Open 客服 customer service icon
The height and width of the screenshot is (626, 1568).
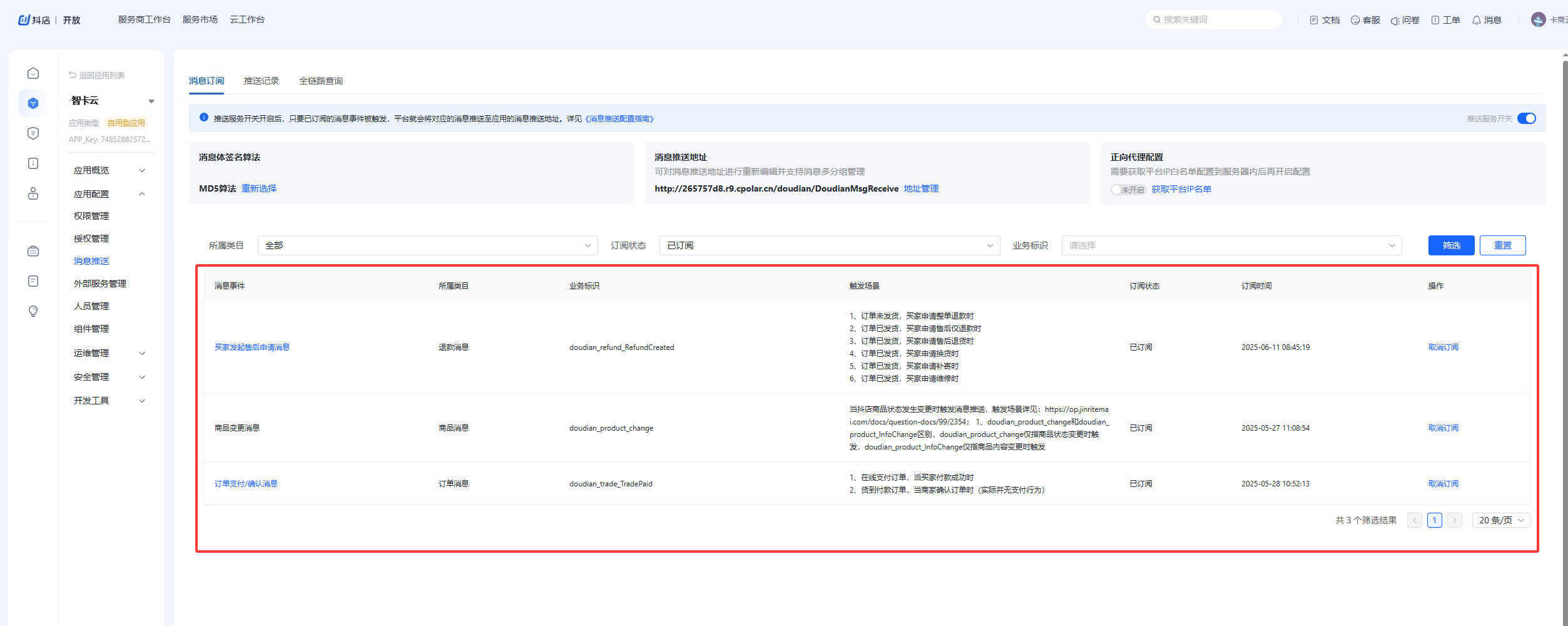[x=1365, y=20]
